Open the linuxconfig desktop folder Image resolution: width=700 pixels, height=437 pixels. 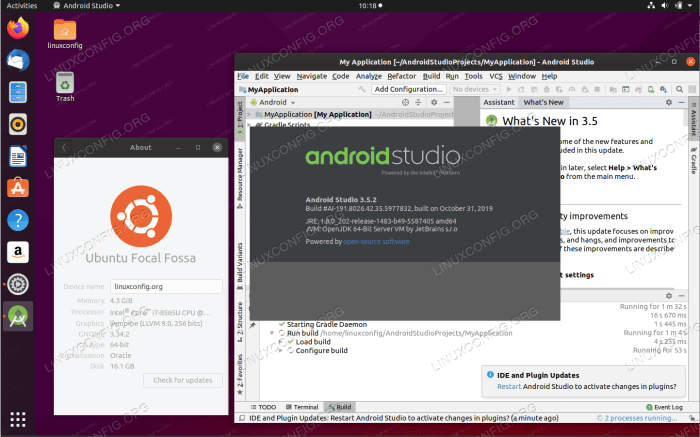click(65, 34)
